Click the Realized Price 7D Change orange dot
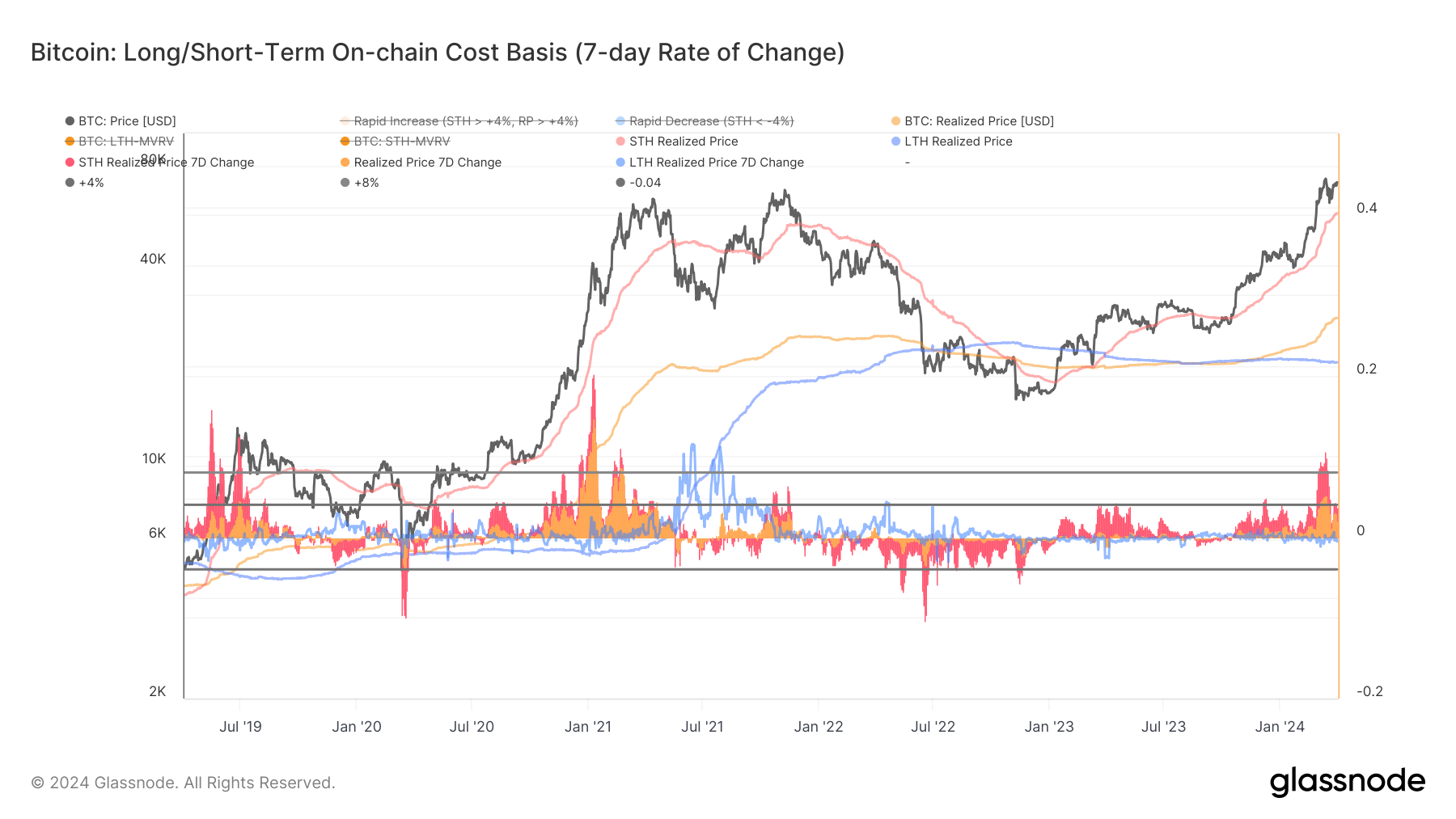Screen dimensions: 1456x819 (x=345, y=163)
